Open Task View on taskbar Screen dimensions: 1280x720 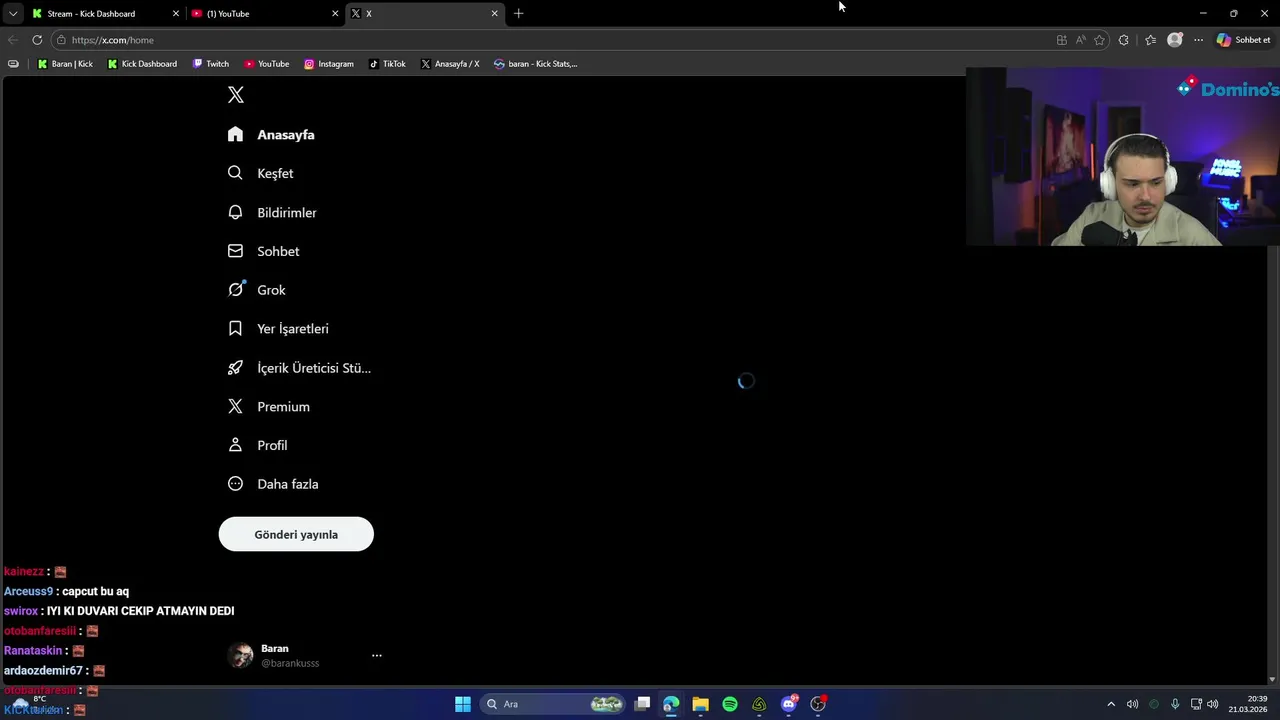coord(642,704)
